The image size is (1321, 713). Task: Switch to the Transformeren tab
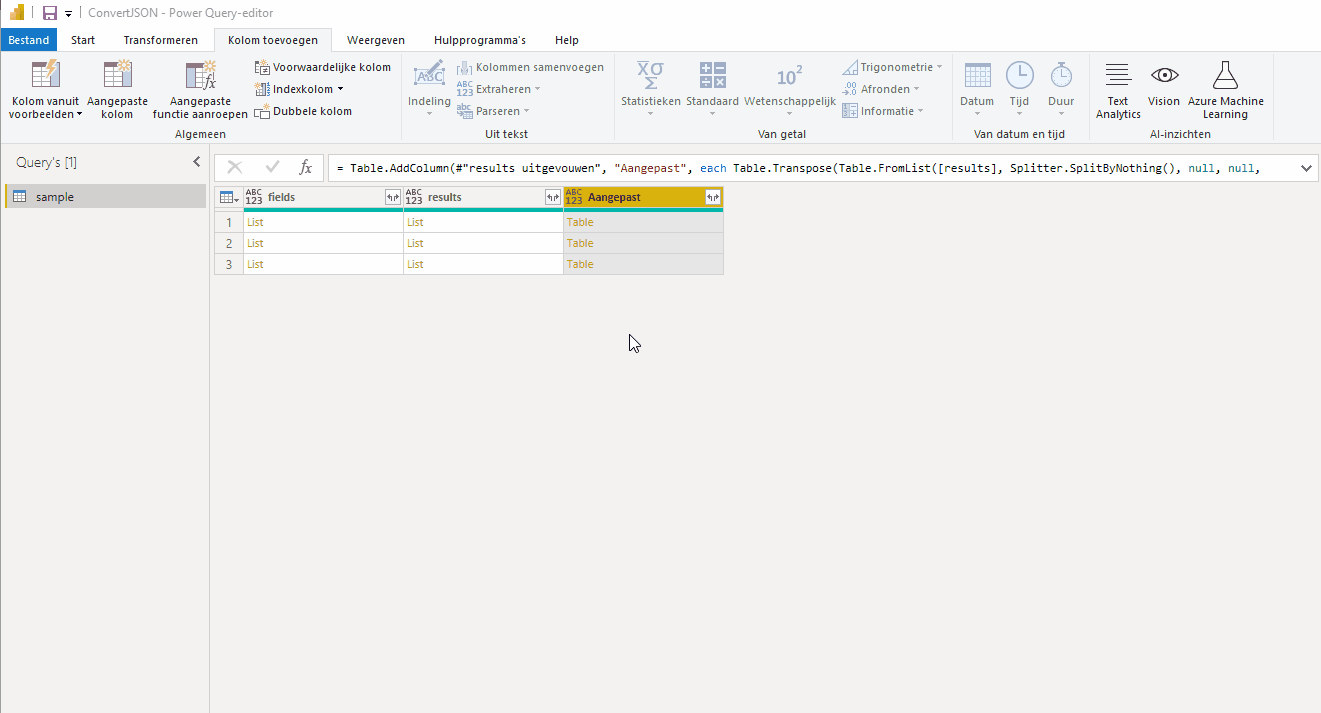[161, 40]
